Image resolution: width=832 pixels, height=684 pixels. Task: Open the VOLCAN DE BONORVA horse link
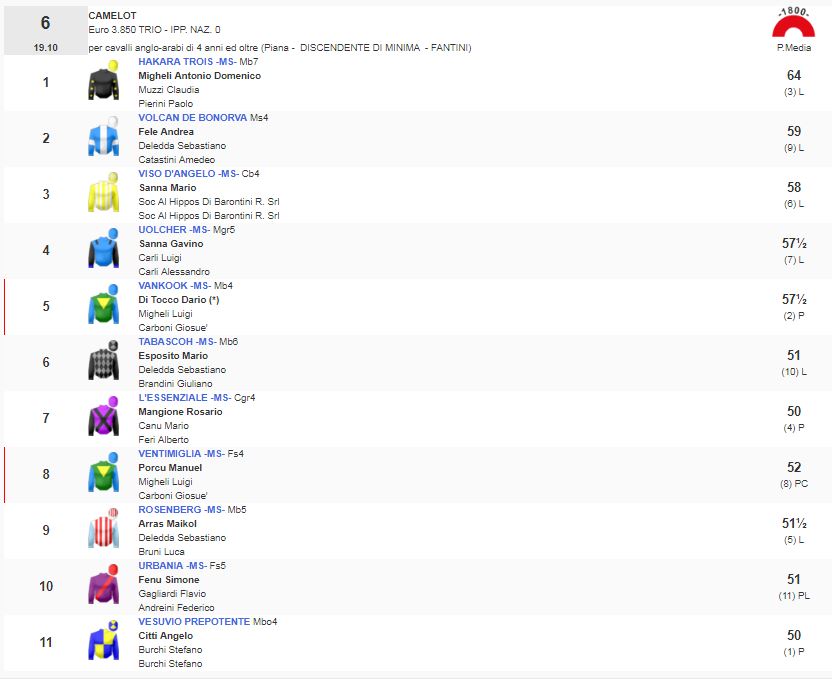click(x=192, y=118)
